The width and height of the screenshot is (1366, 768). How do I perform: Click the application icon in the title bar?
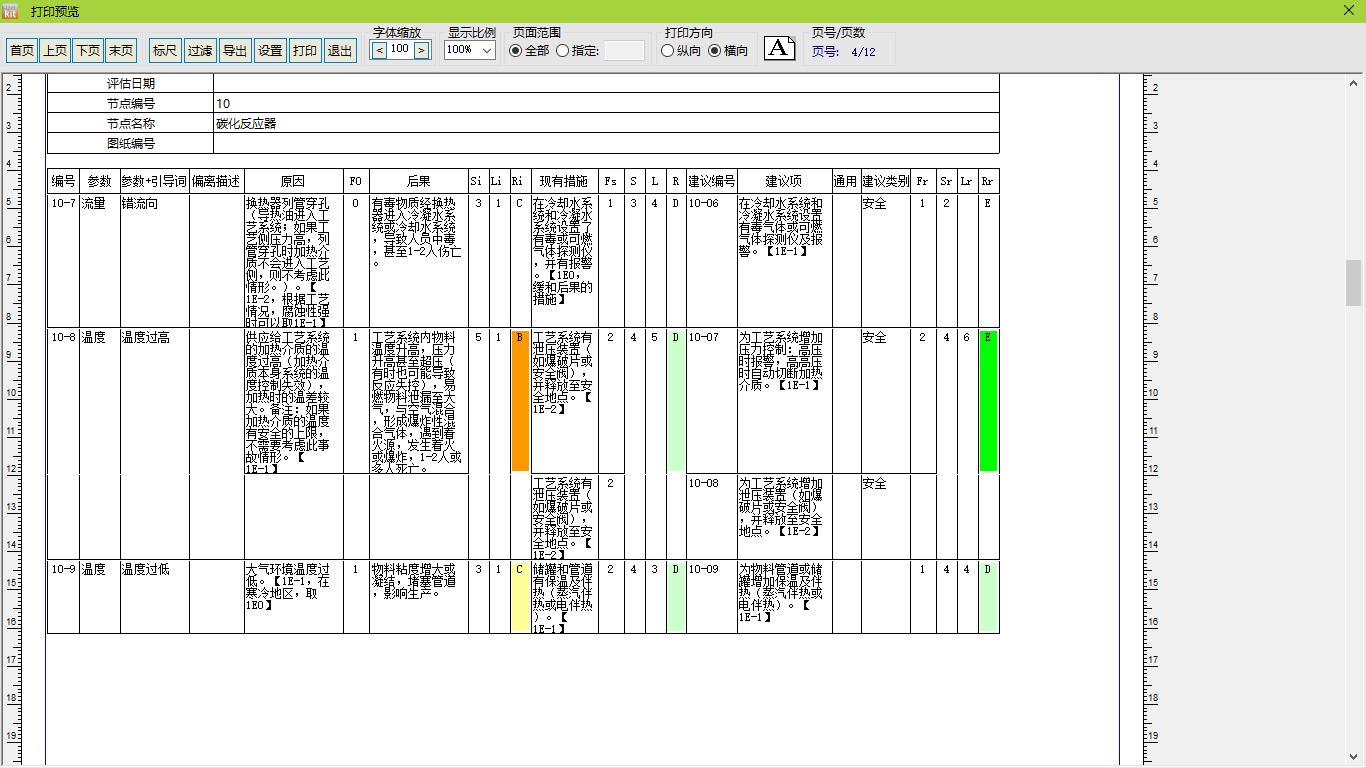pos(11,11)
